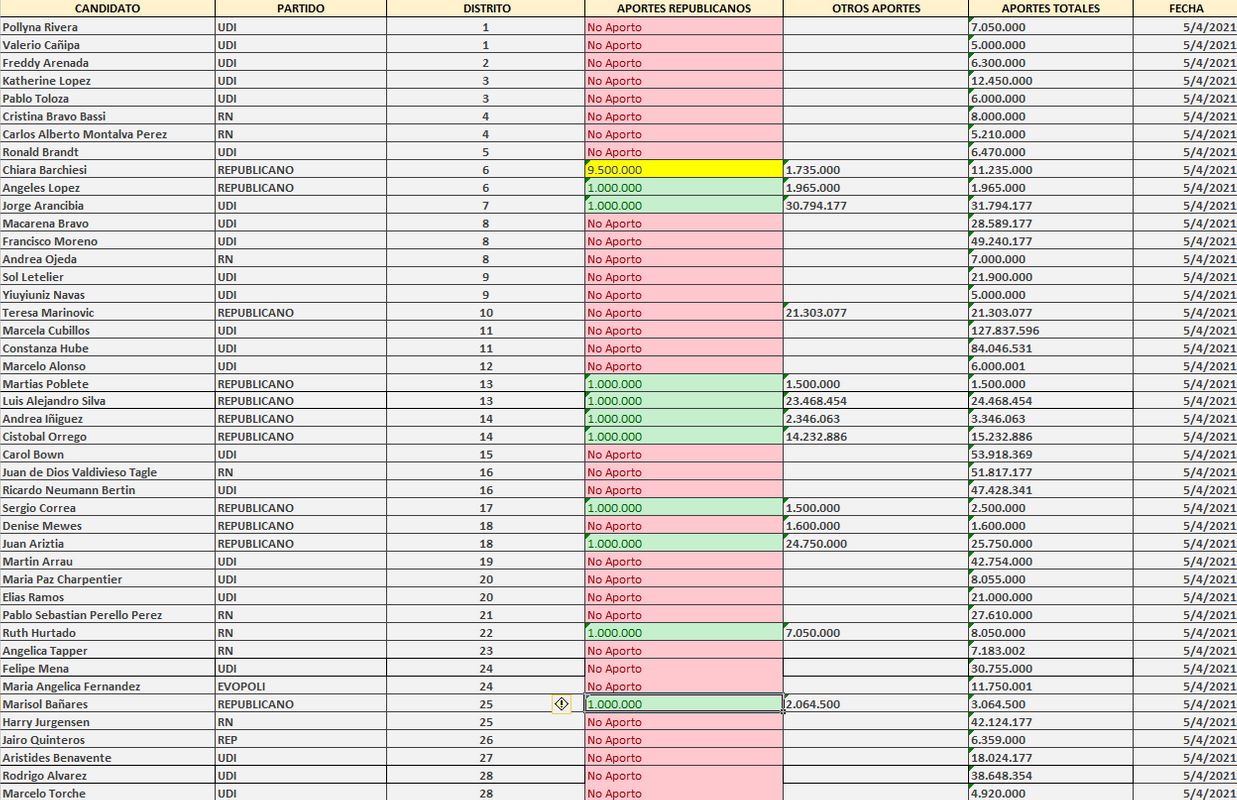Select the CANDIDATO column header cell
The height and width of the screenshot is (800, 1237).
tap(107, 8)
